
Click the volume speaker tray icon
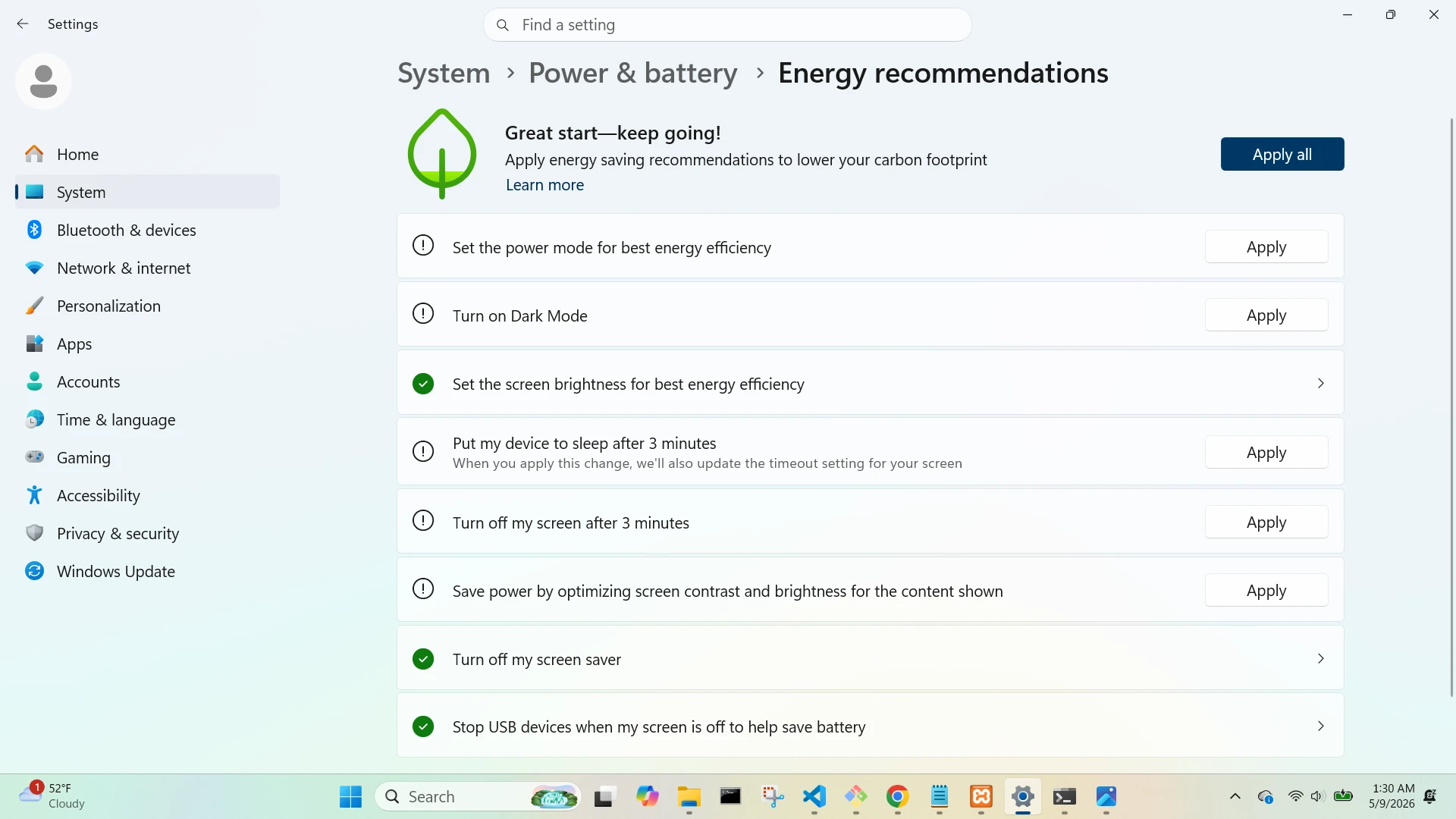pos(1318,796)
